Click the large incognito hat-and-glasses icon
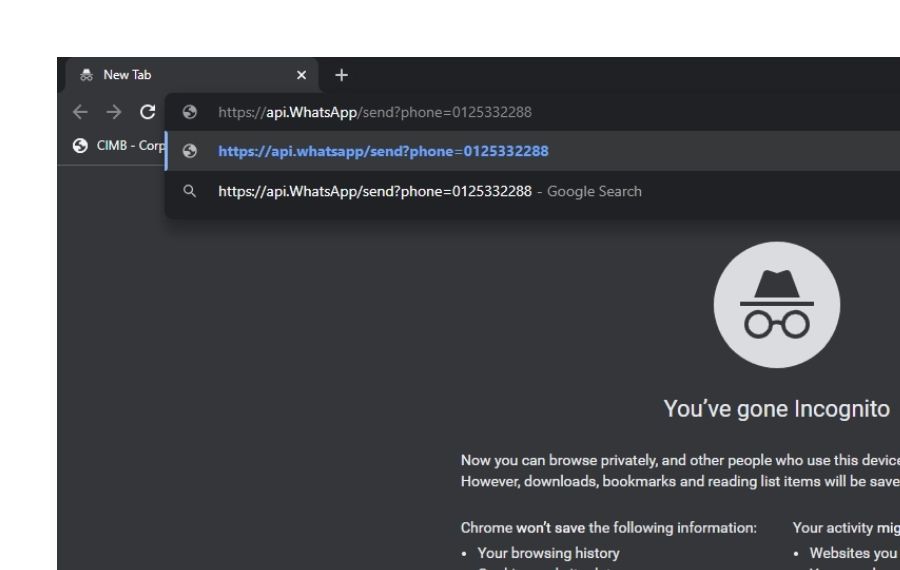This screenshot has width=900, height=570. [x=777, y=305]
